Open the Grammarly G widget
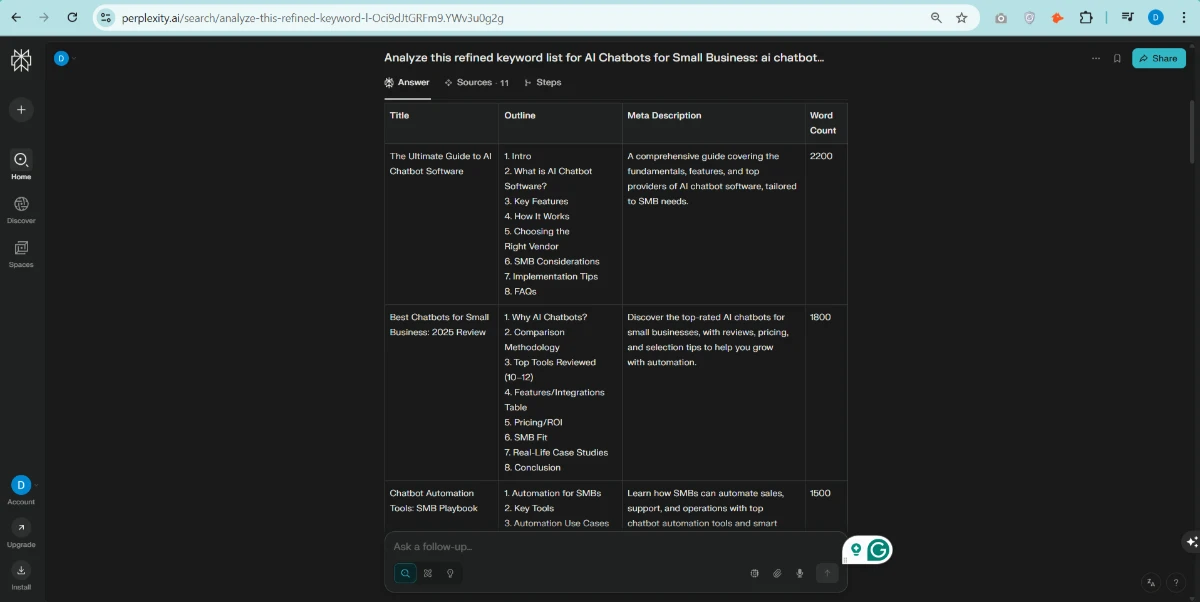The width and height of the screenshot is (1200, 602). coord(878,549)
